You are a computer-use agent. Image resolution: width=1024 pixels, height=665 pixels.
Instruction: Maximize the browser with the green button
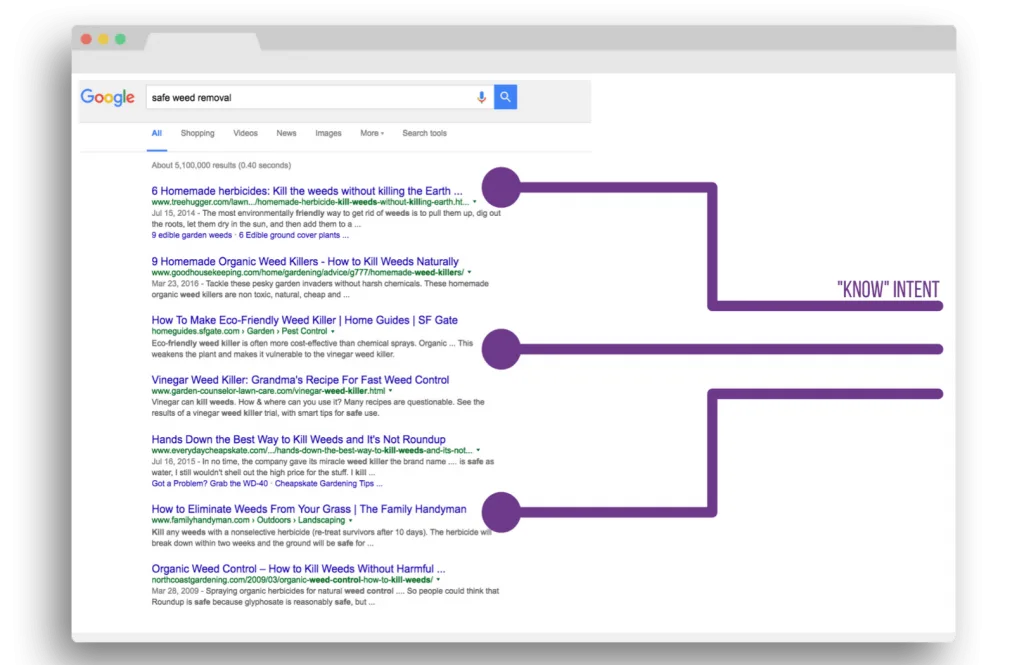(x=120, y=39)
